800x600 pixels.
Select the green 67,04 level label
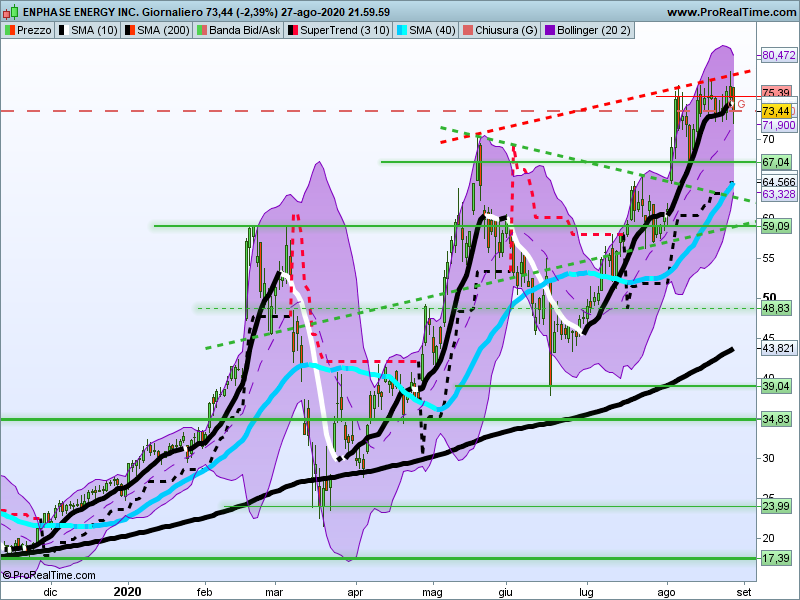776,162
